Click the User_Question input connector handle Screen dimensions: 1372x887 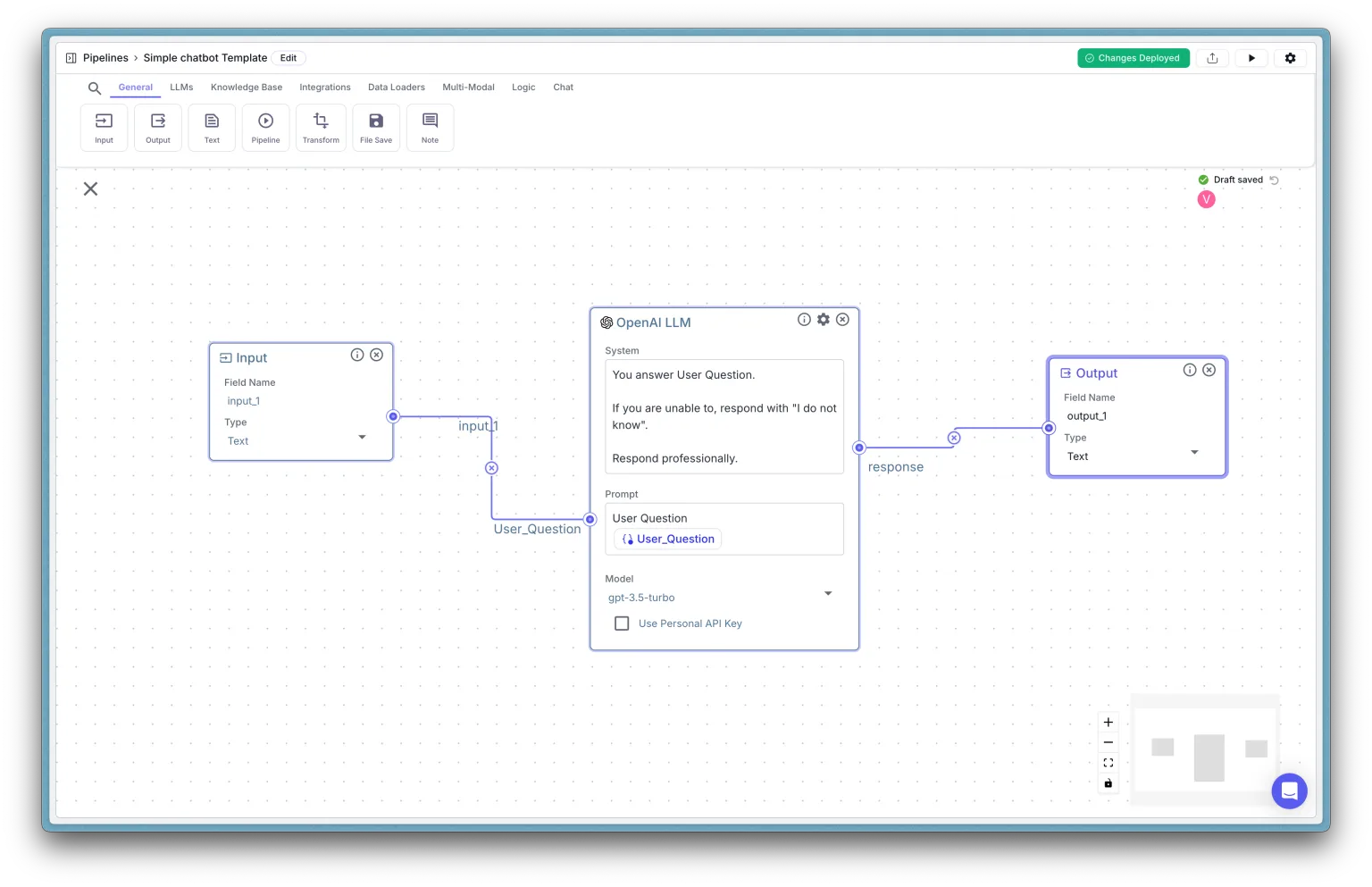[x=590, y=519]
